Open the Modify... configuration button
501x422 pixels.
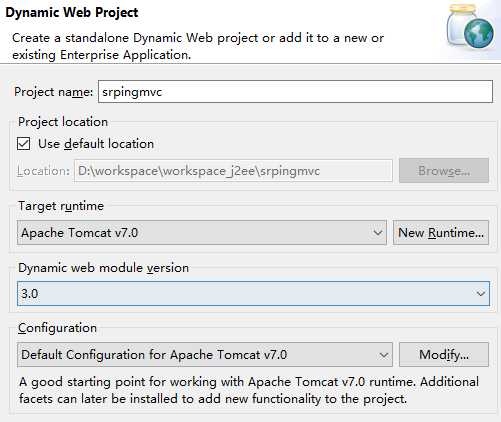pos(444,354)
